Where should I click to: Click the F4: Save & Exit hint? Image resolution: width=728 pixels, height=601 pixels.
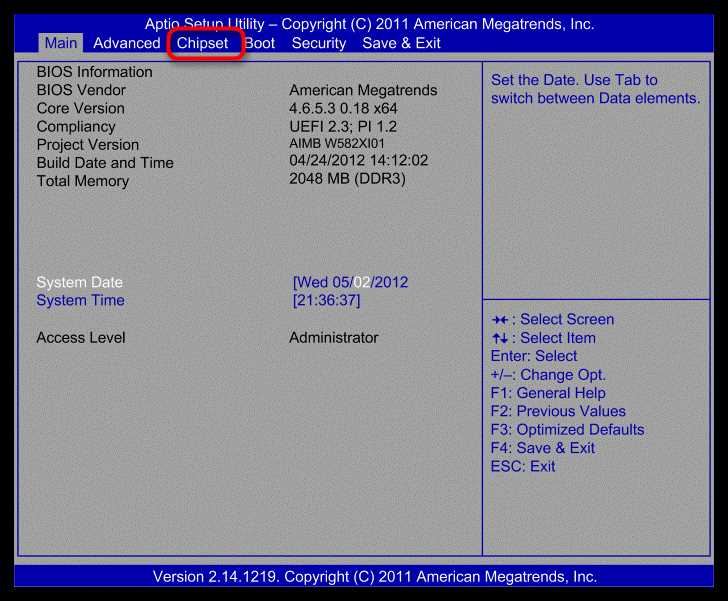(543, 448)
